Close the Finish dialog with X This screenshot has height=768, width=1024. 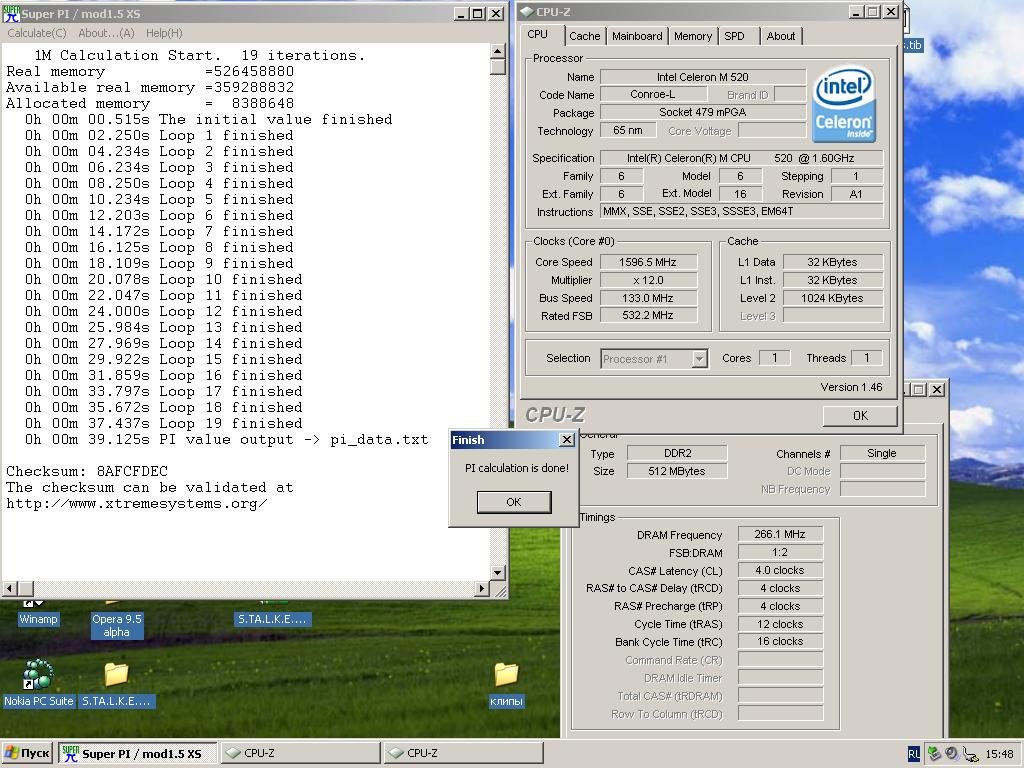pyautogui.click(x=567, y=440)
